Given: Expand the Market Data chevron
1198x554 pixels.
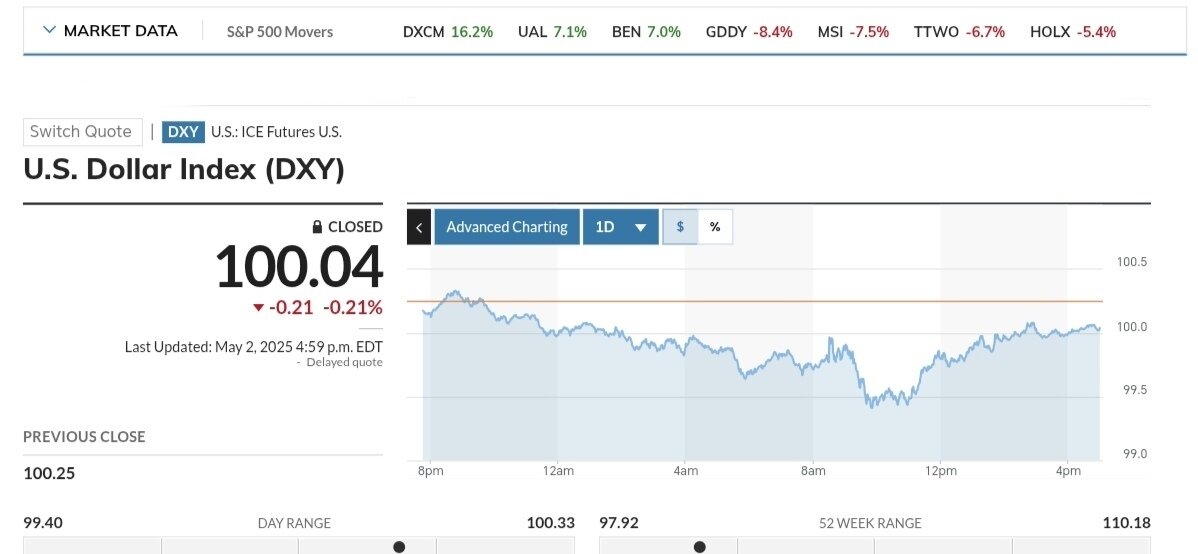Looking at the screenshot, I should click(49, 30).
